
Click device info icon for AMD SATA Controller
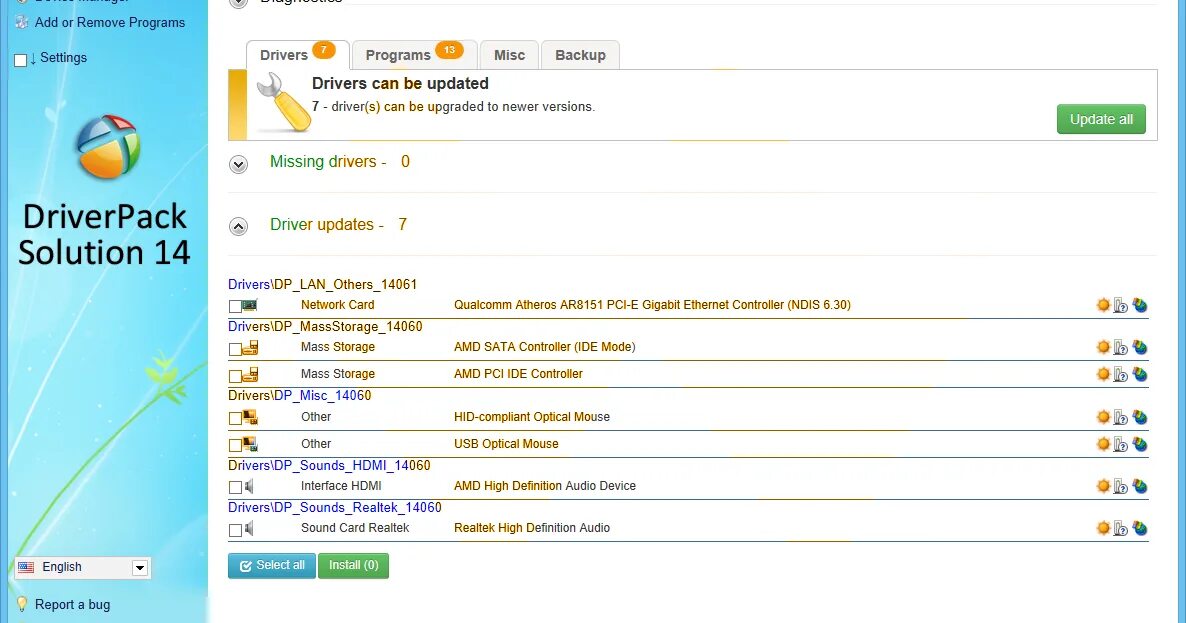(x=1121, y=349)
